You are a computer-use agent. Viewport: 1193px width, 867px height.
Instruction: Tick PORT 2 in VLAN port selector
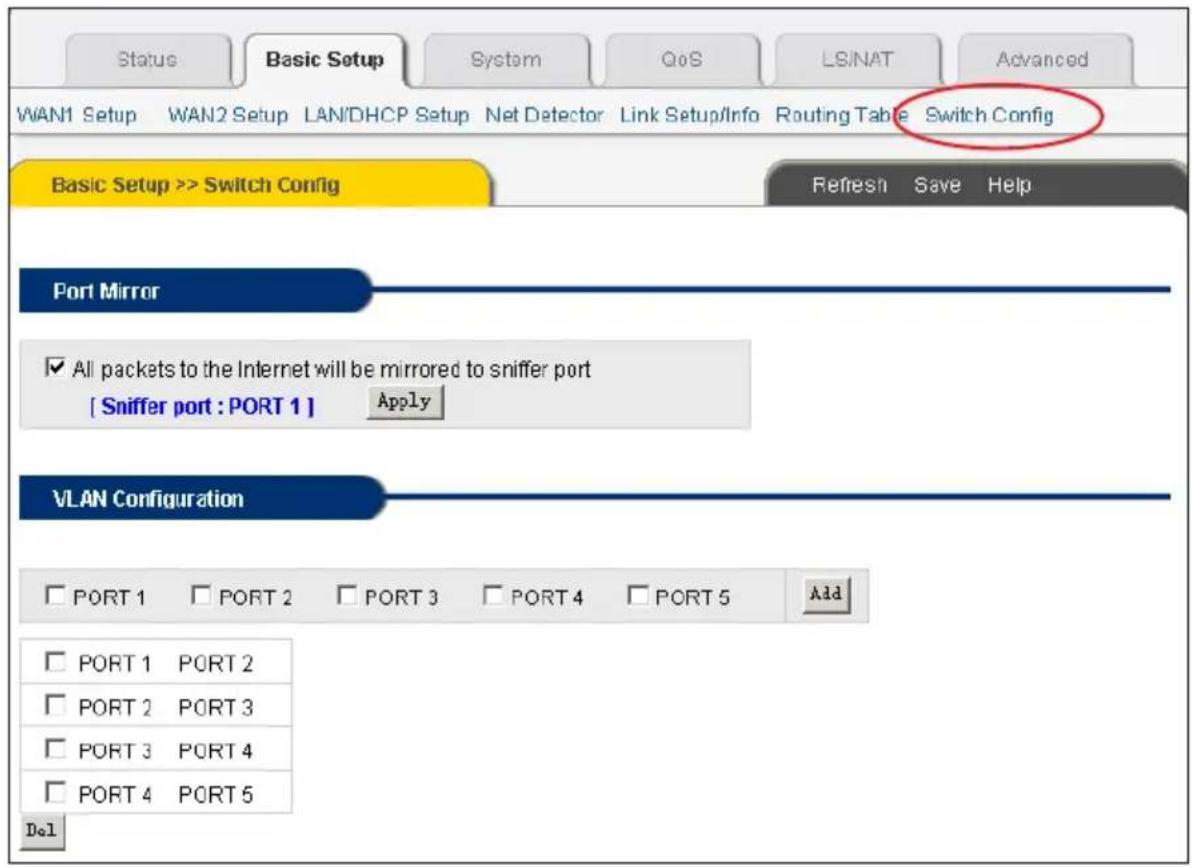[x=201, y=595]
